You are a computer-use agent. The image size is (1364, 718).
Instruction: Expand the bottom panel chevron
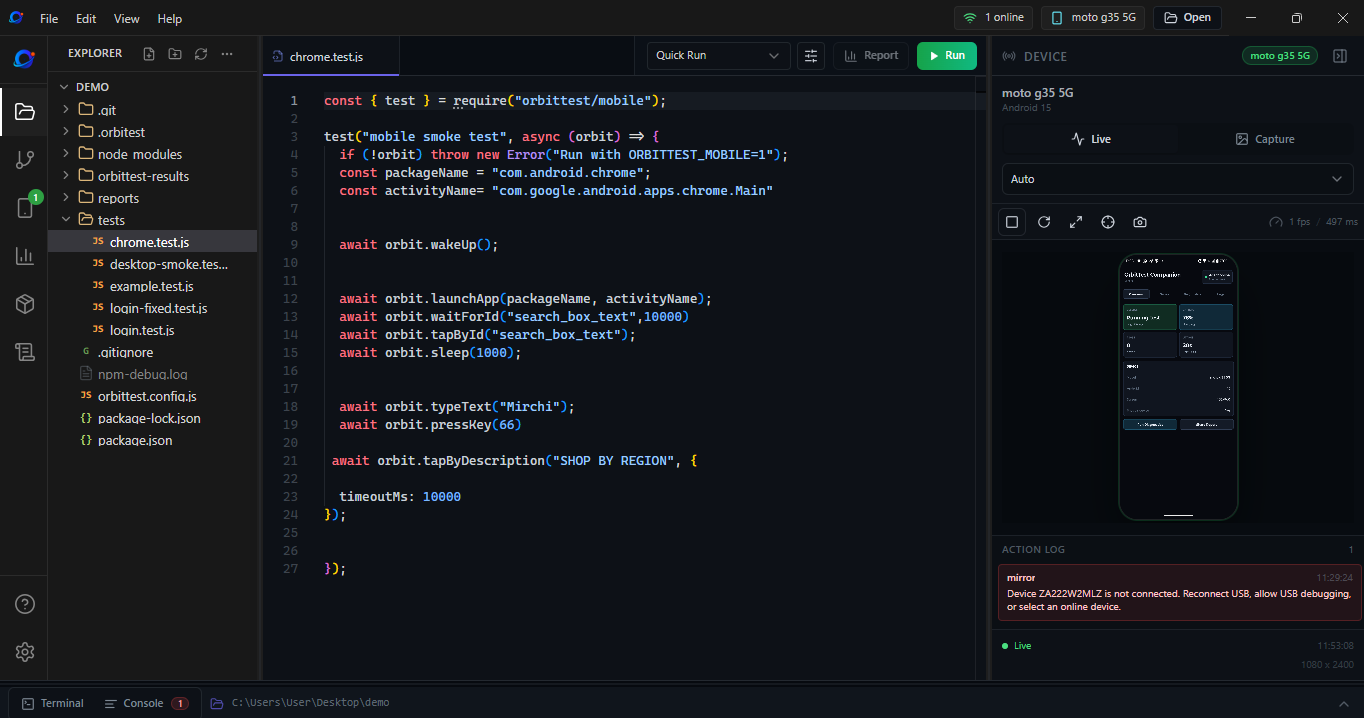click(x=1343, y=703)
